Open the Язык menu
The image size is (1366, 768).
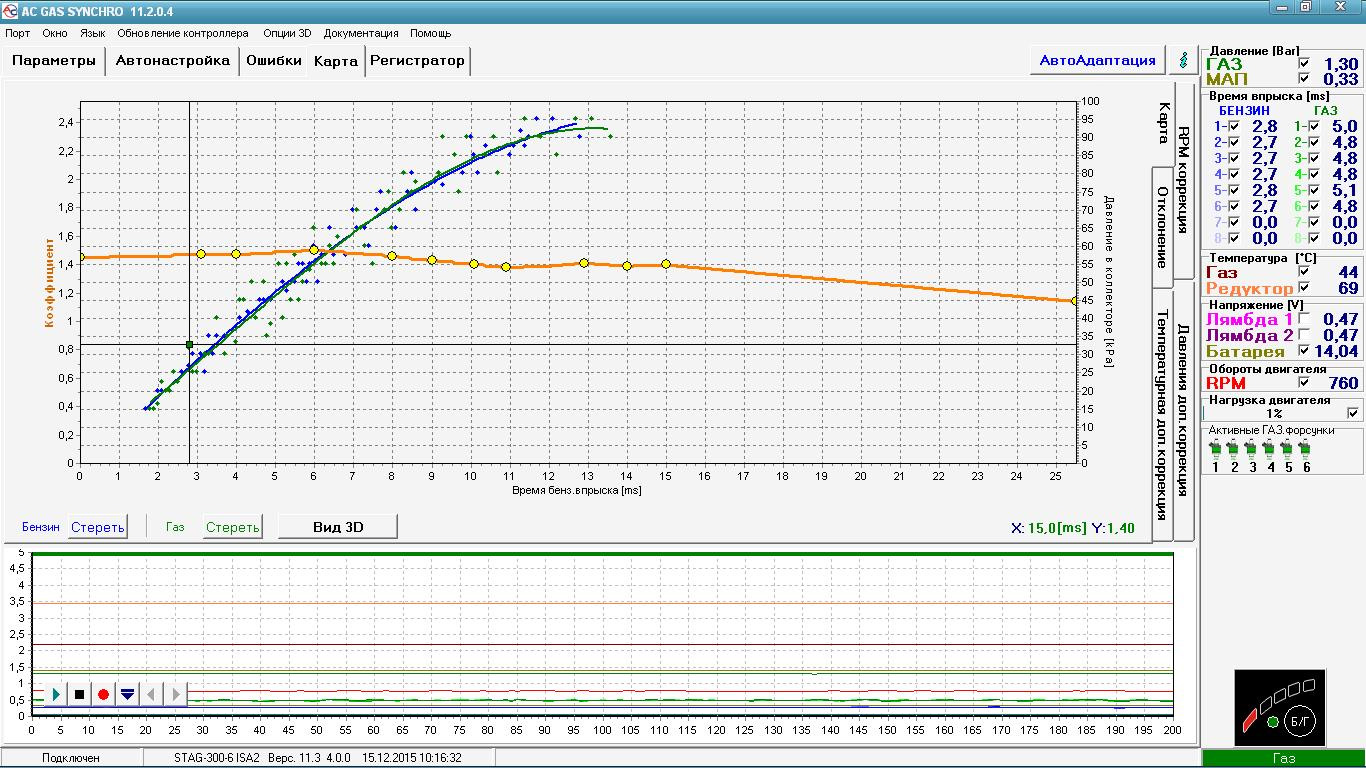92,33
